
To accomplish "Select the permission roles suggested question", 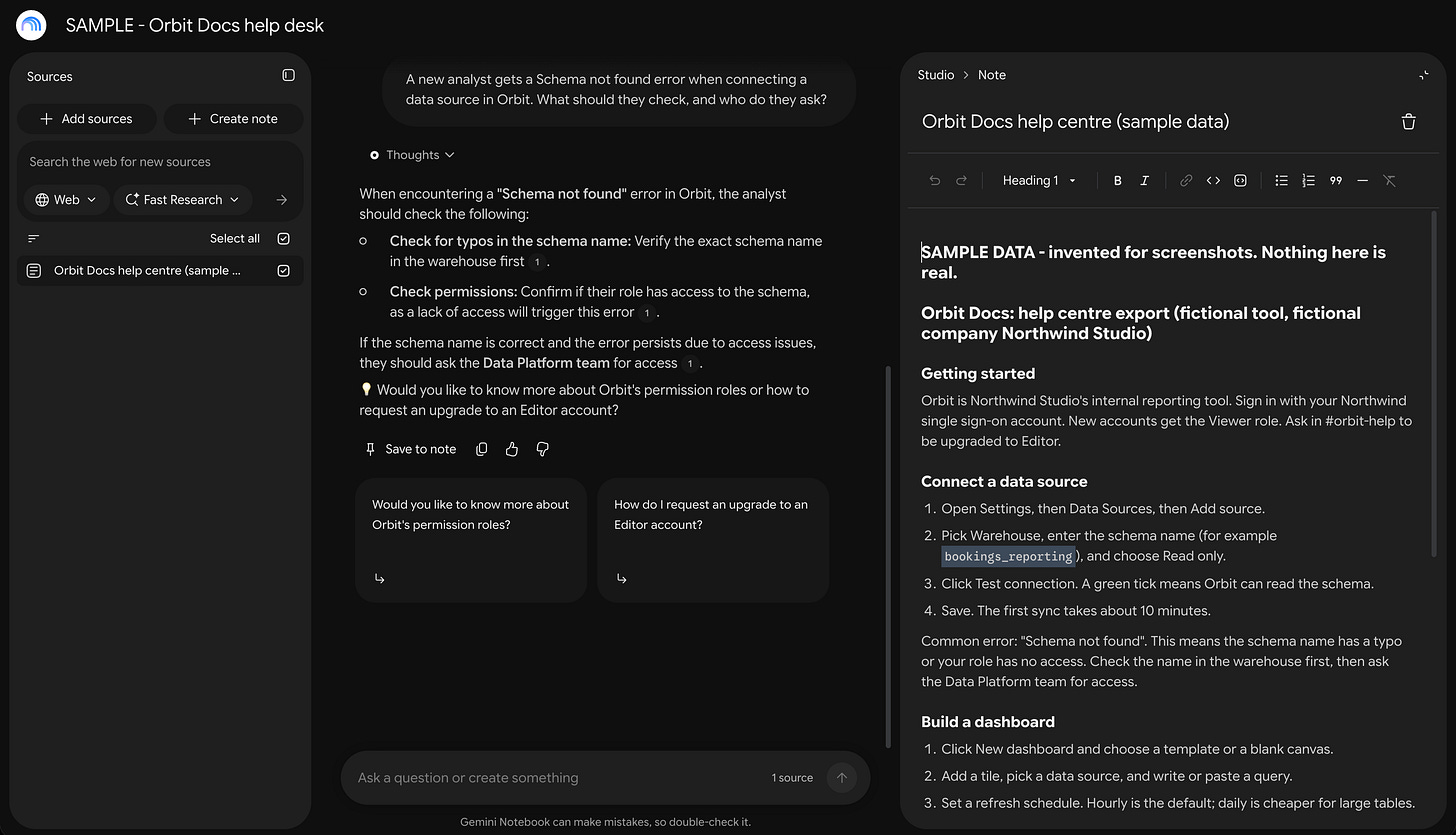I will (471, 540).
